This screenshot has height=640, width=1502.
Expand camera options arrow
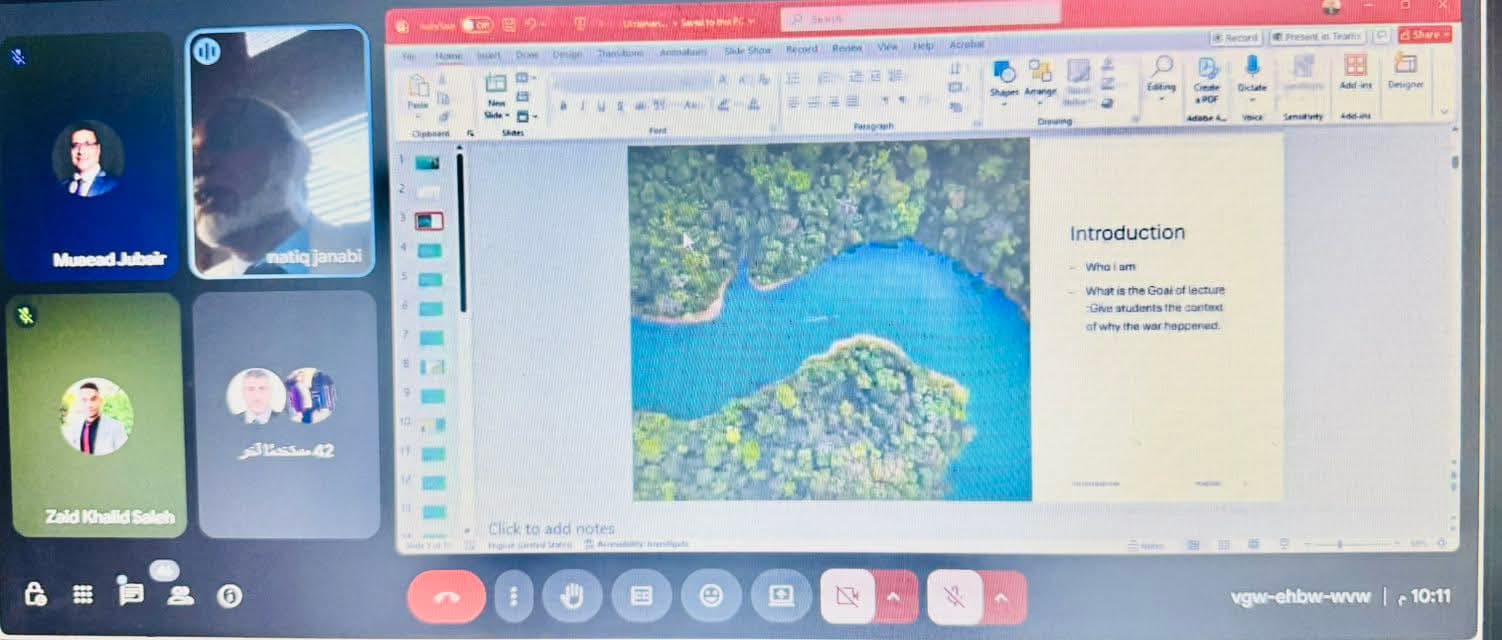point(895,598)
